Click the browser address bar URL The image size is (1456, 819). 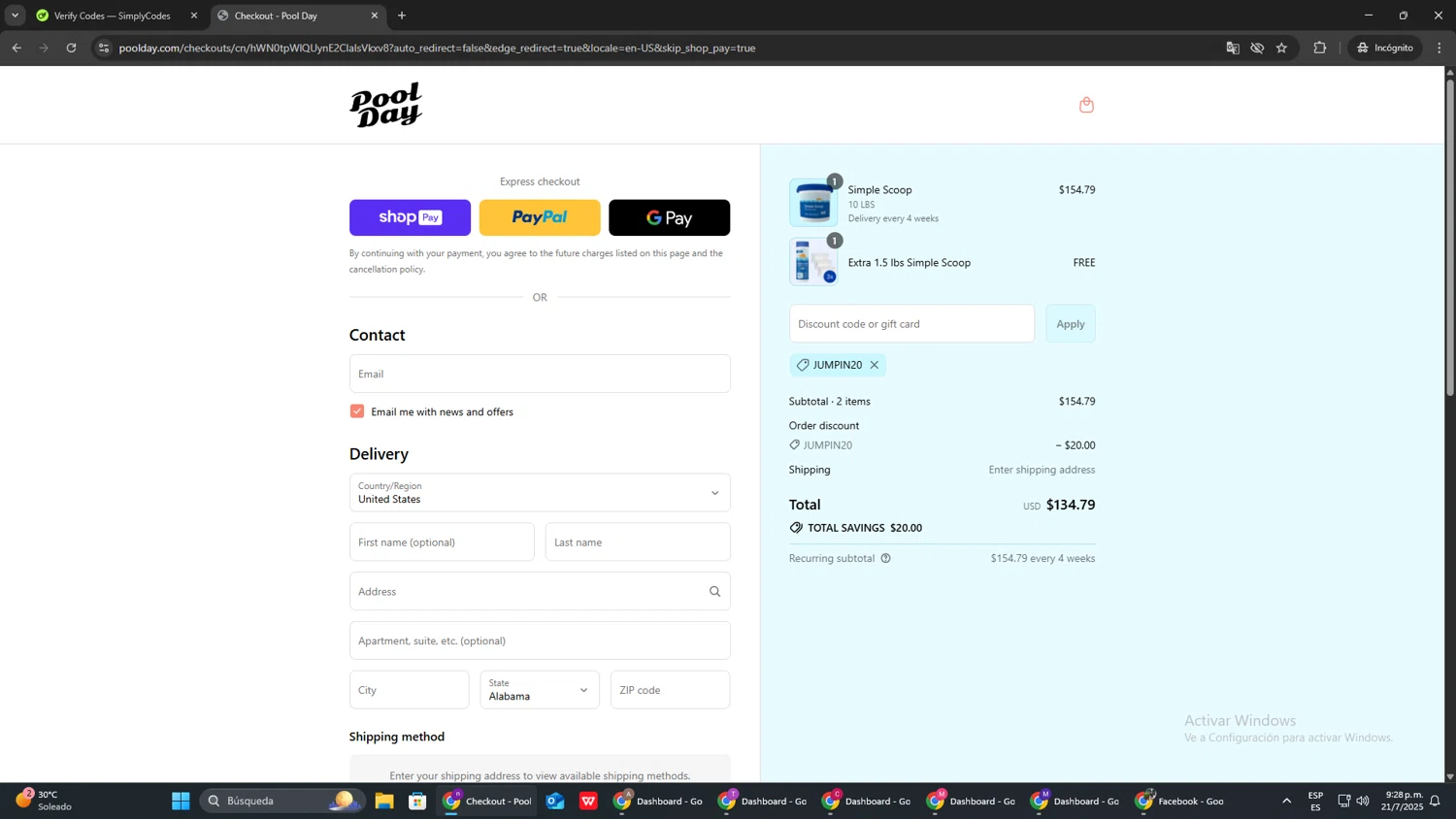(x=437, y=48)
